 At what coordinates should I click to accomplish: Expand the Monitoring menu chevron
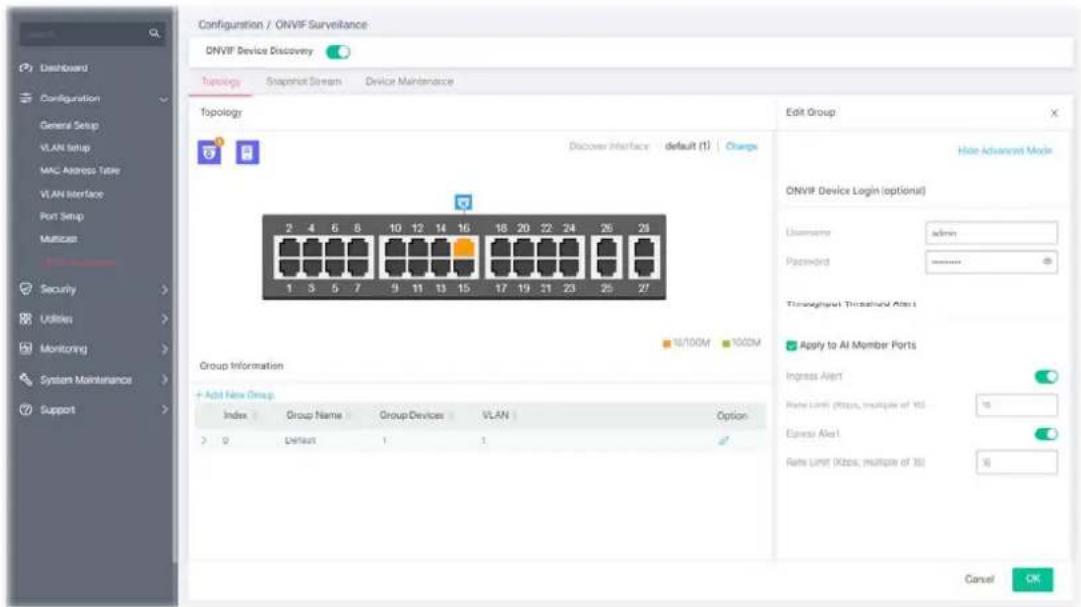(x=164, y=349)
